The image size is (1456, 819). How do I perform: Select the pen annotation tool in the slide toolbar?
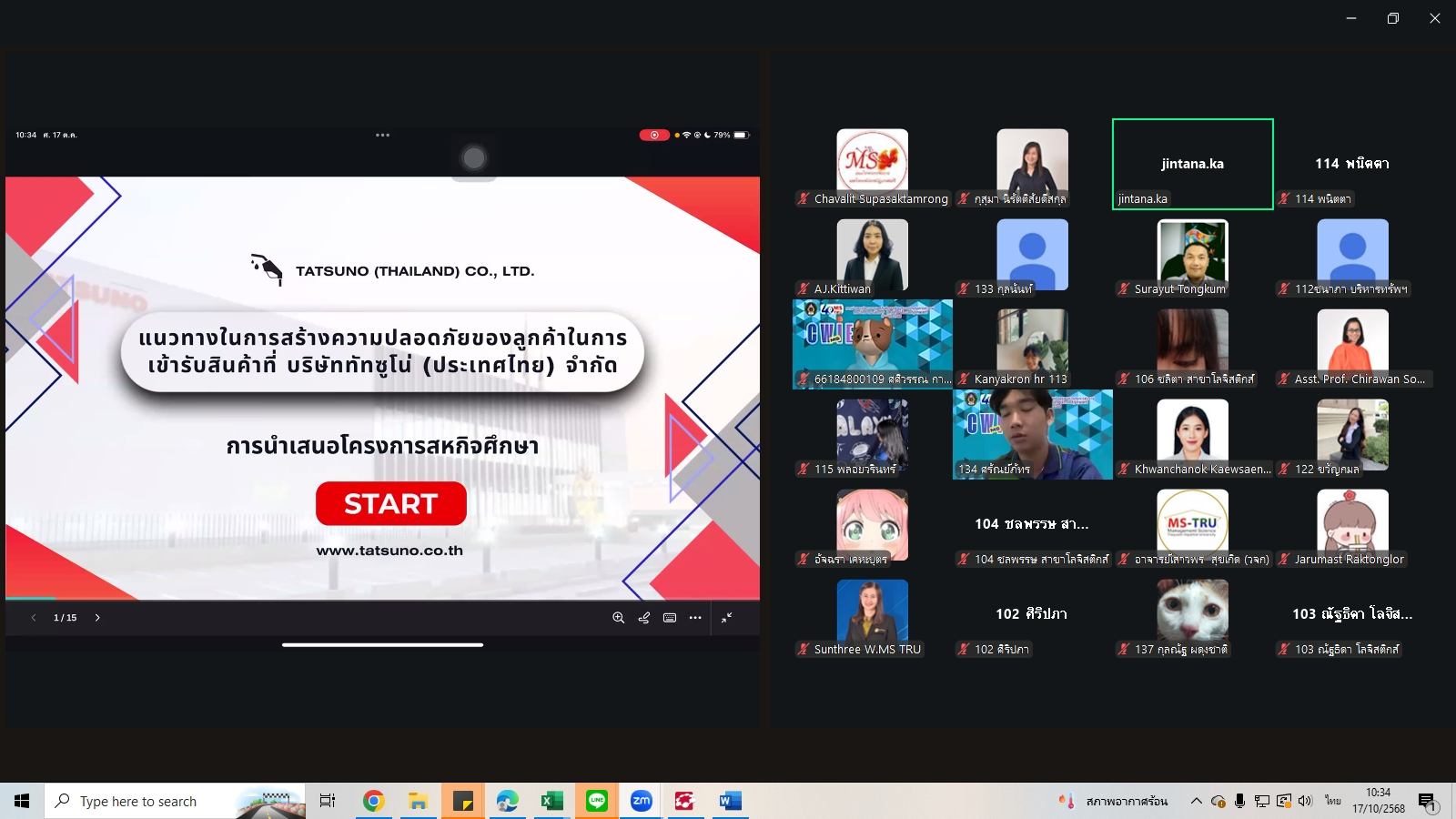[644, 618]
